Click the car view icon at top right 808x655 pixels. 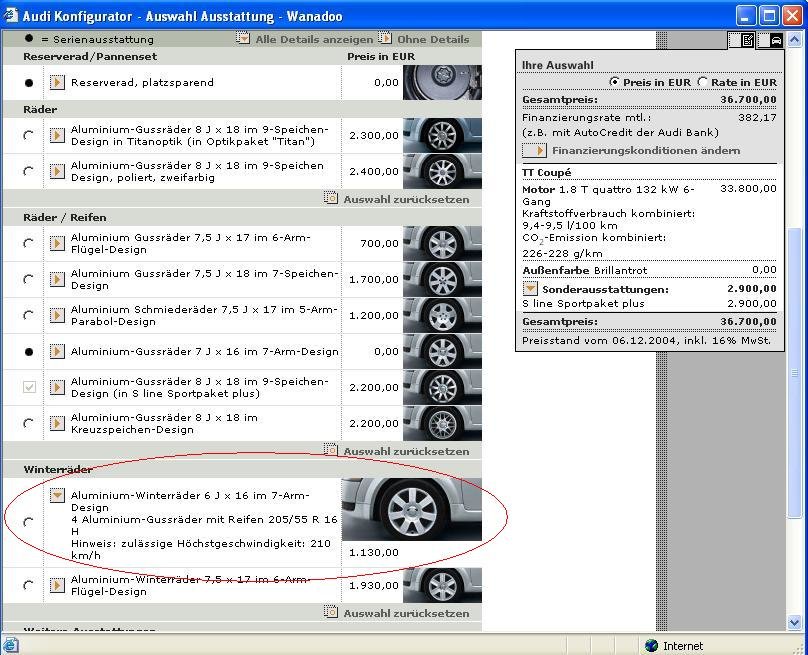pos(775,41)
